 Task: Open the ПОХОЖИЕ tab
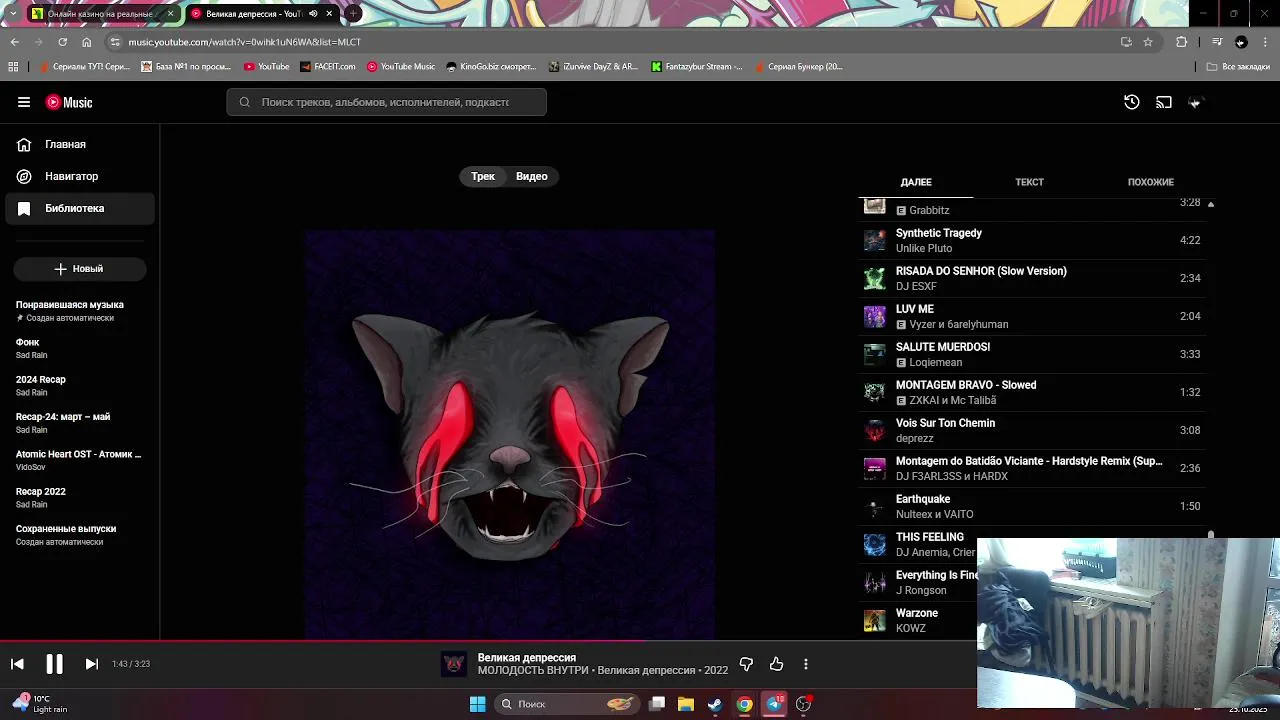(x=1150, y=182)
